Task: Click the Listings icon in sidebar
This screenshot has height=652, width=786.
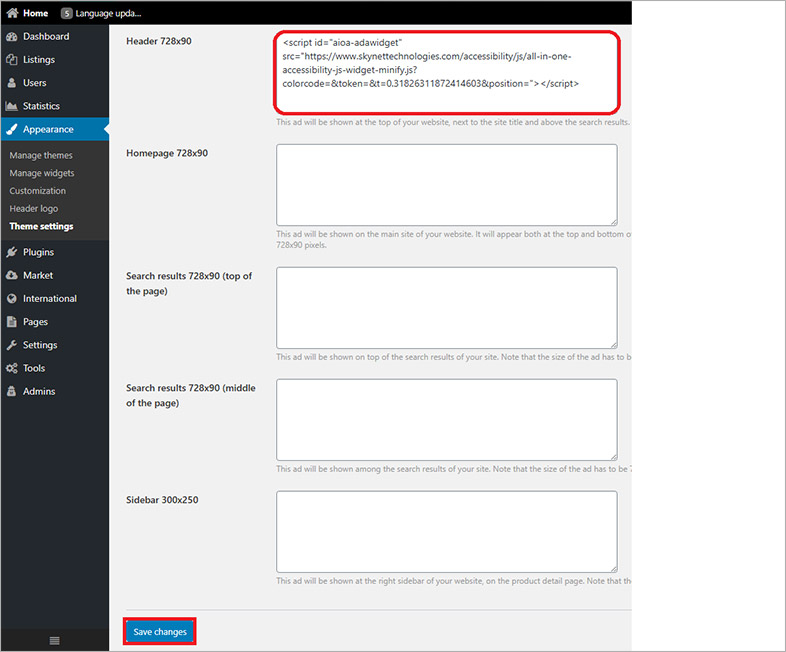Action: coord(12,60)
